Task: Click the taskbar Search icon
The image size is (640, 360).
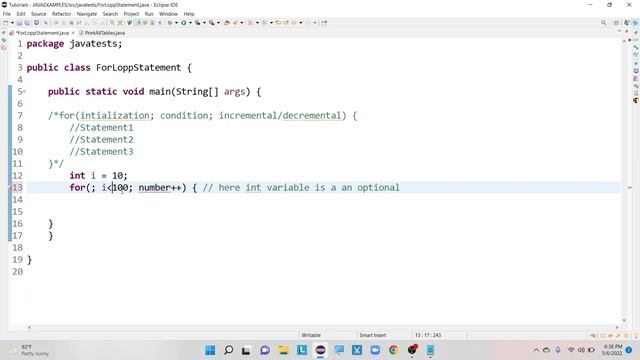Action: (229, 350)
